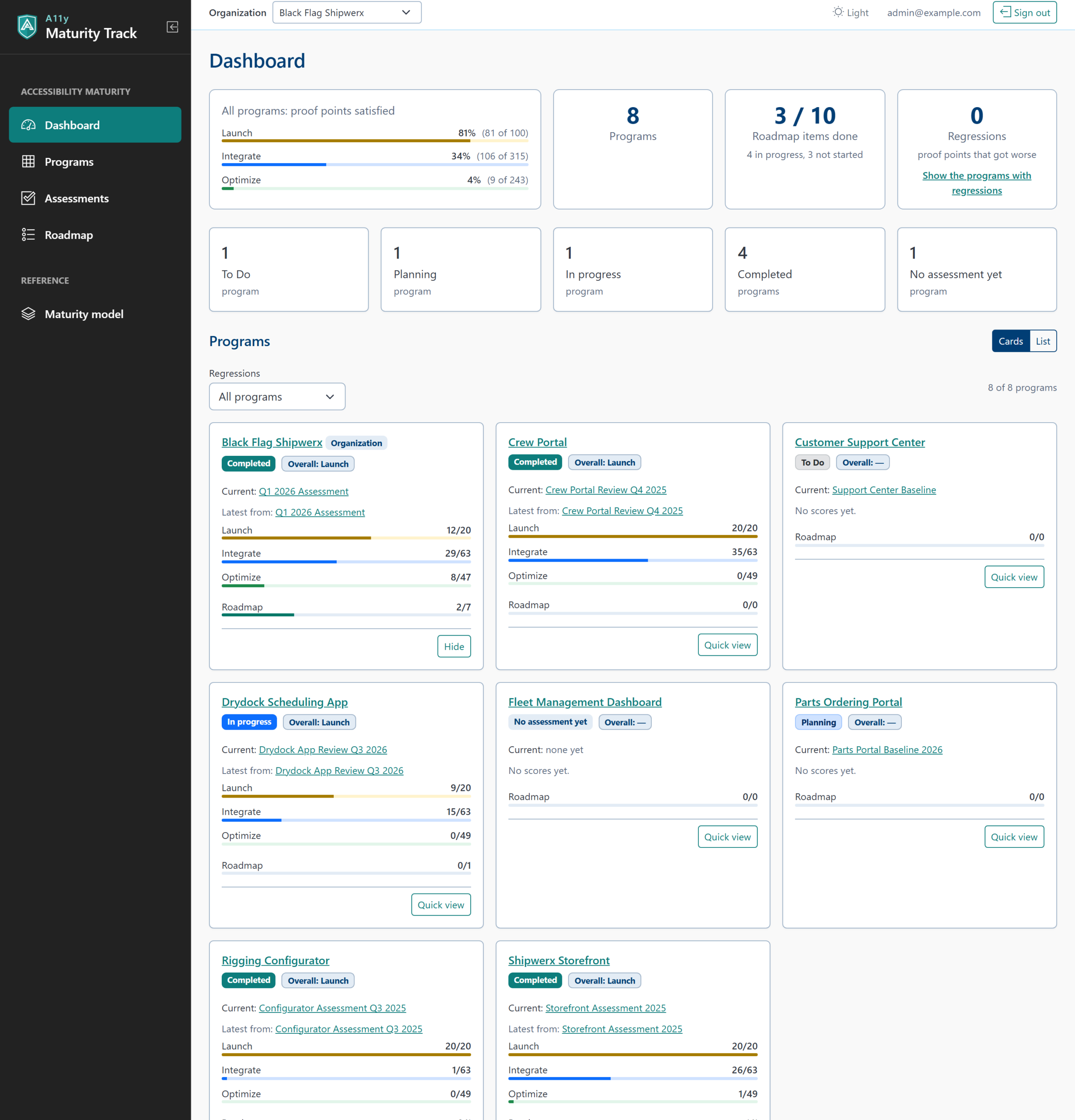Image resolution: width=1075 pixels, height=1120 pixels.
Task: Open Quick view for Crew Portal
Action: click(x=727, y=644)
